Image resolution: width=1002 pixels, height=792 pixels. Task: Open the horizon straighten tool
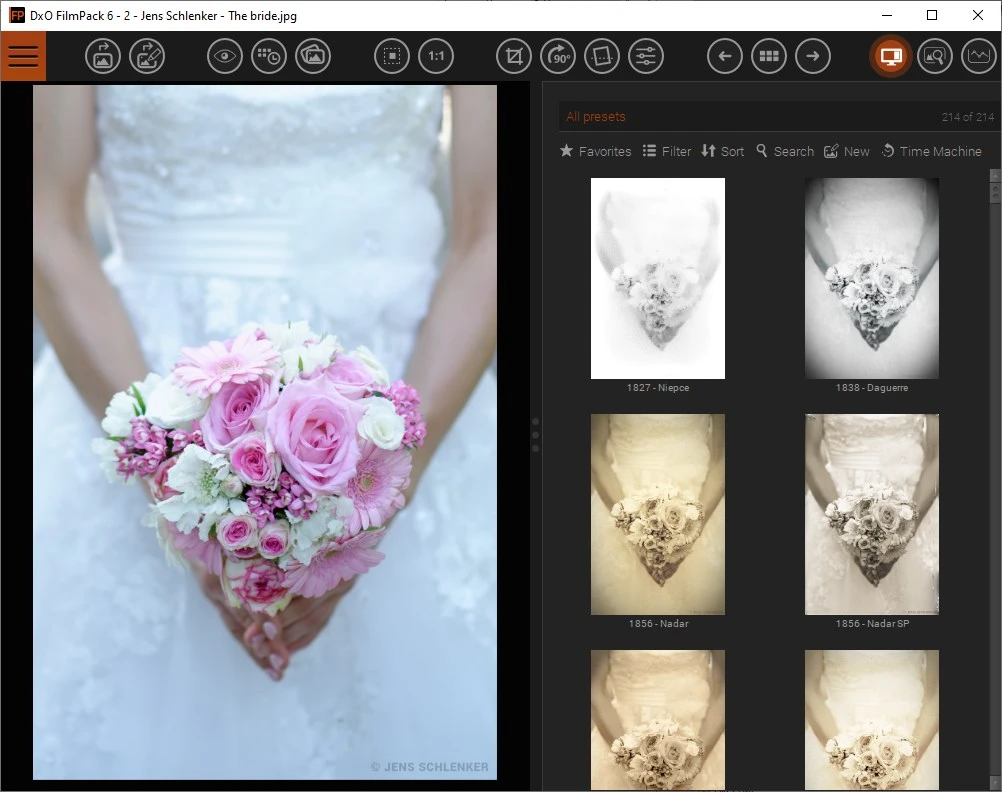[x=602, y=56]
